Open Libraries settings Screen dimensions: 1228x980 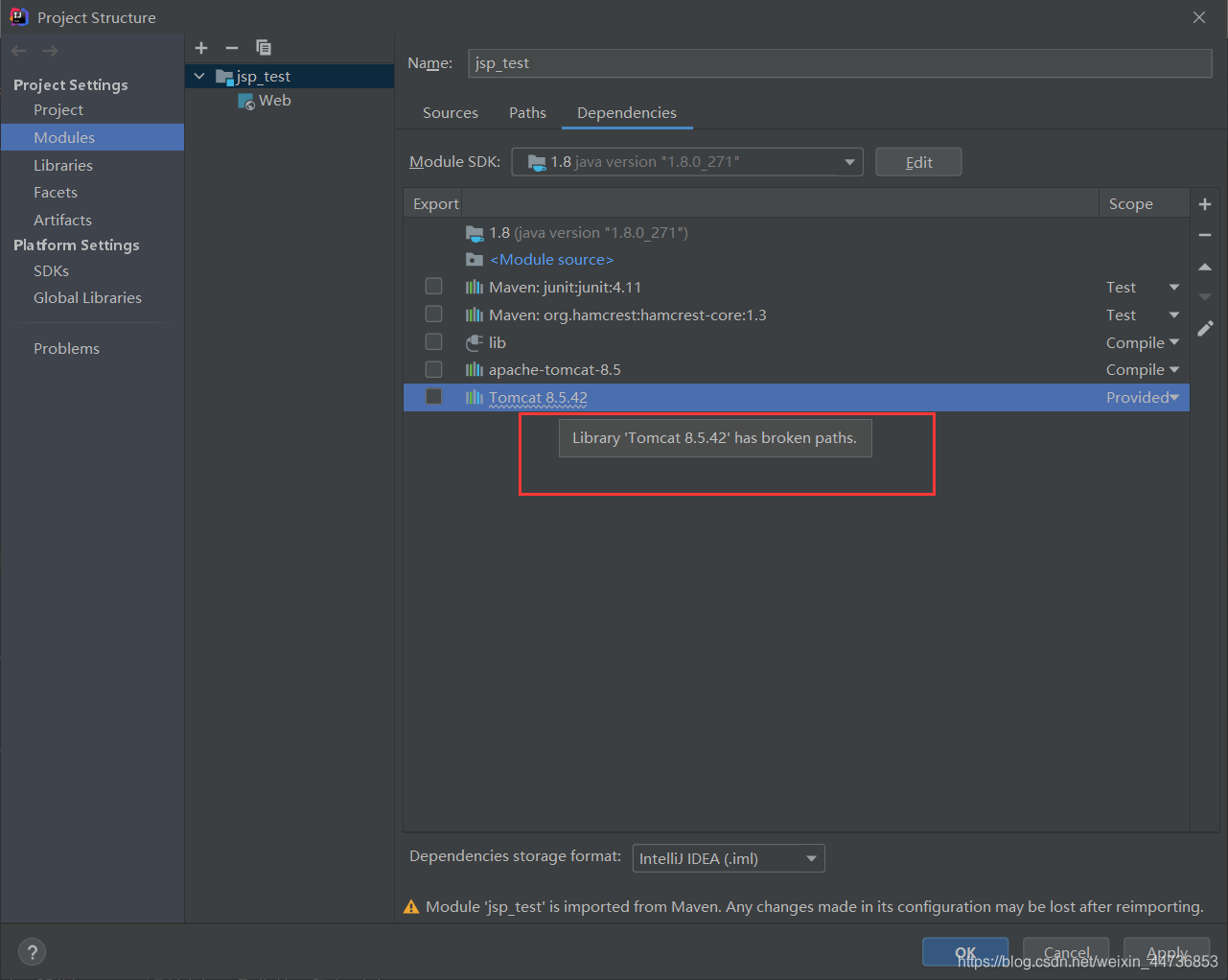pyautogui.click(x=63, y=165)
